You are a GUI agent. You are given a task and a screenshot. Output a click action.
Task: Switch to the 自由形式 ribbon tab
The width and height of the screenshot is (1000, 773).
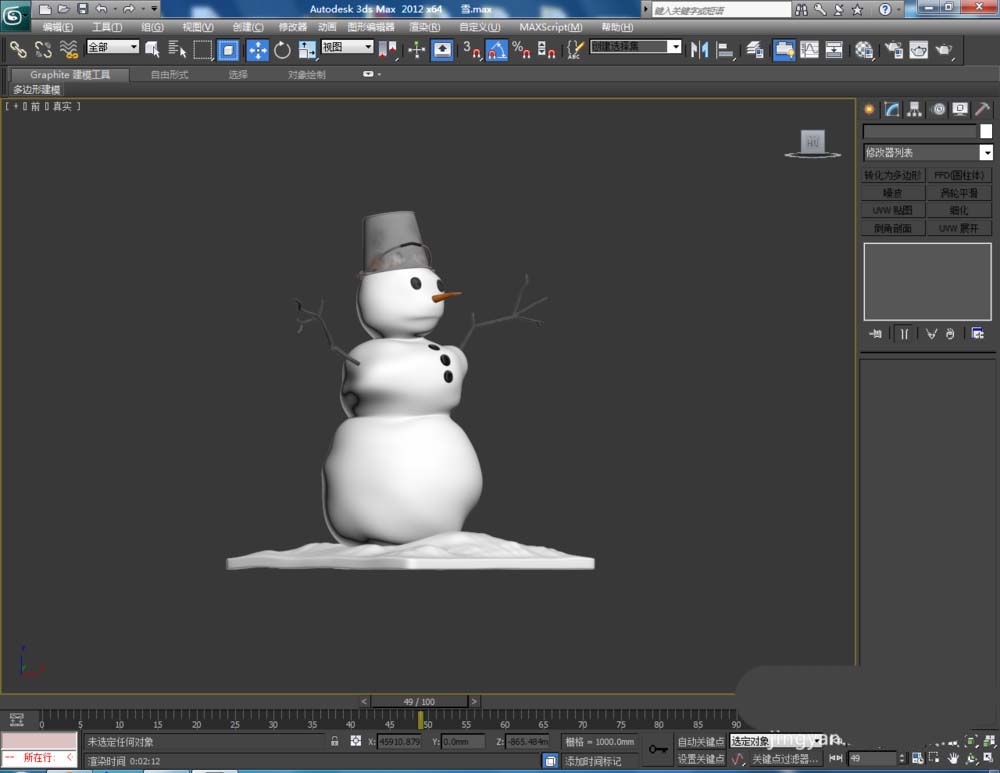[170, 75]
